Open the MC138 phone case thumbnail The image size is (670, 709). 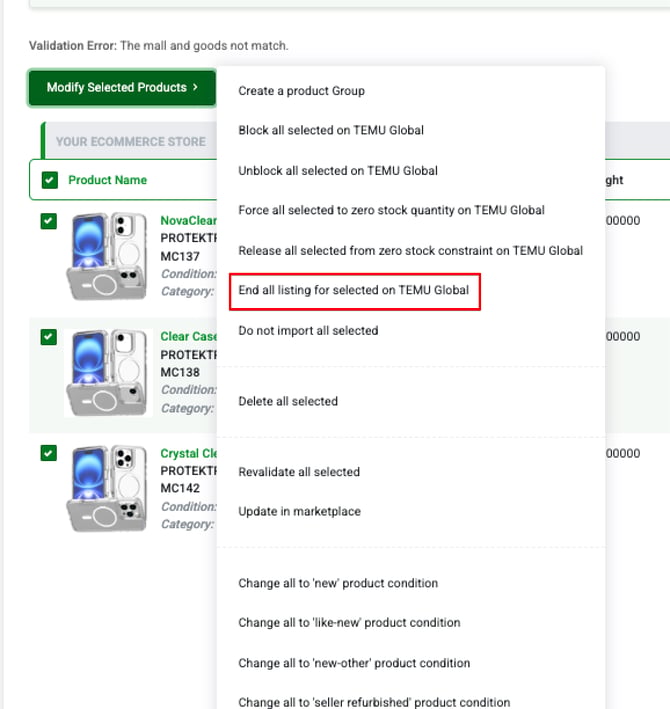click(x=107, y=373)
